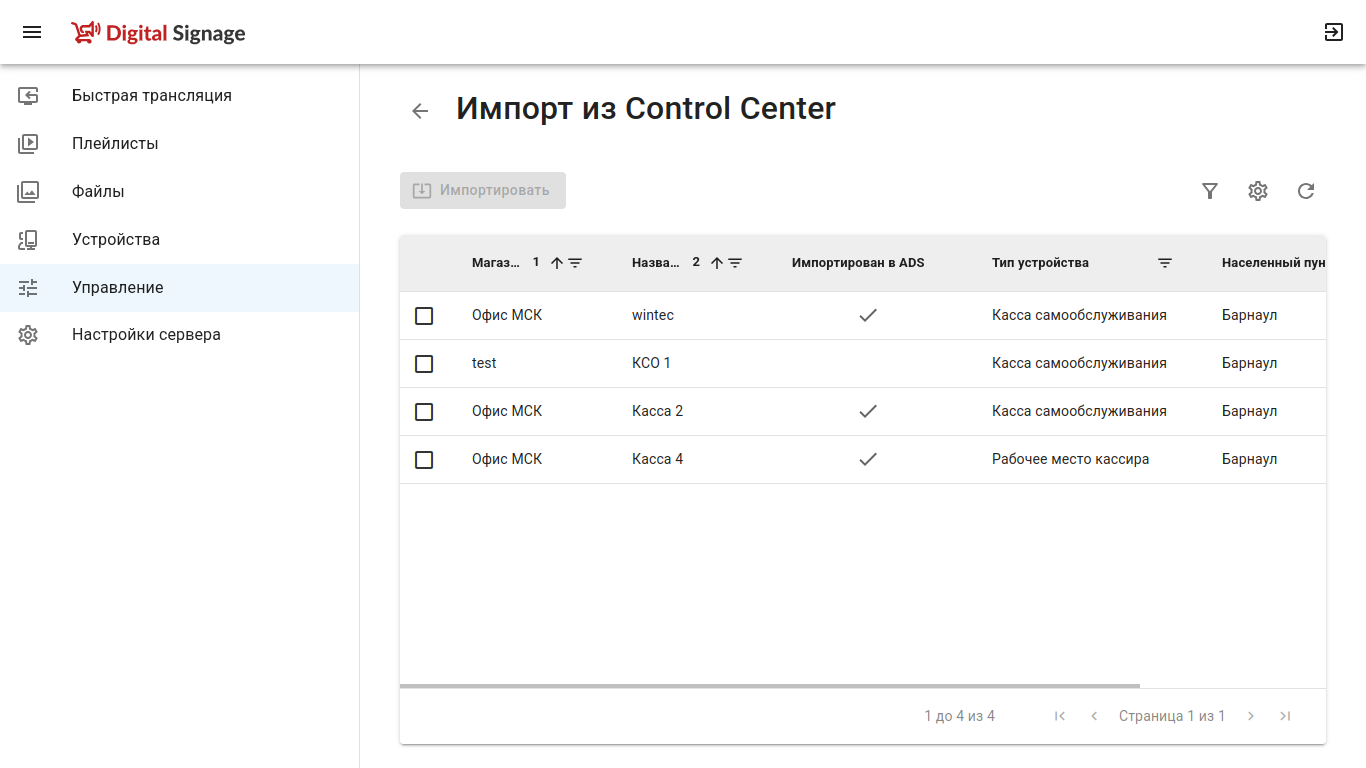Go to next page in pagination
The height and width of the screenshot is (768, 1366).
[x=1251, y=716]
